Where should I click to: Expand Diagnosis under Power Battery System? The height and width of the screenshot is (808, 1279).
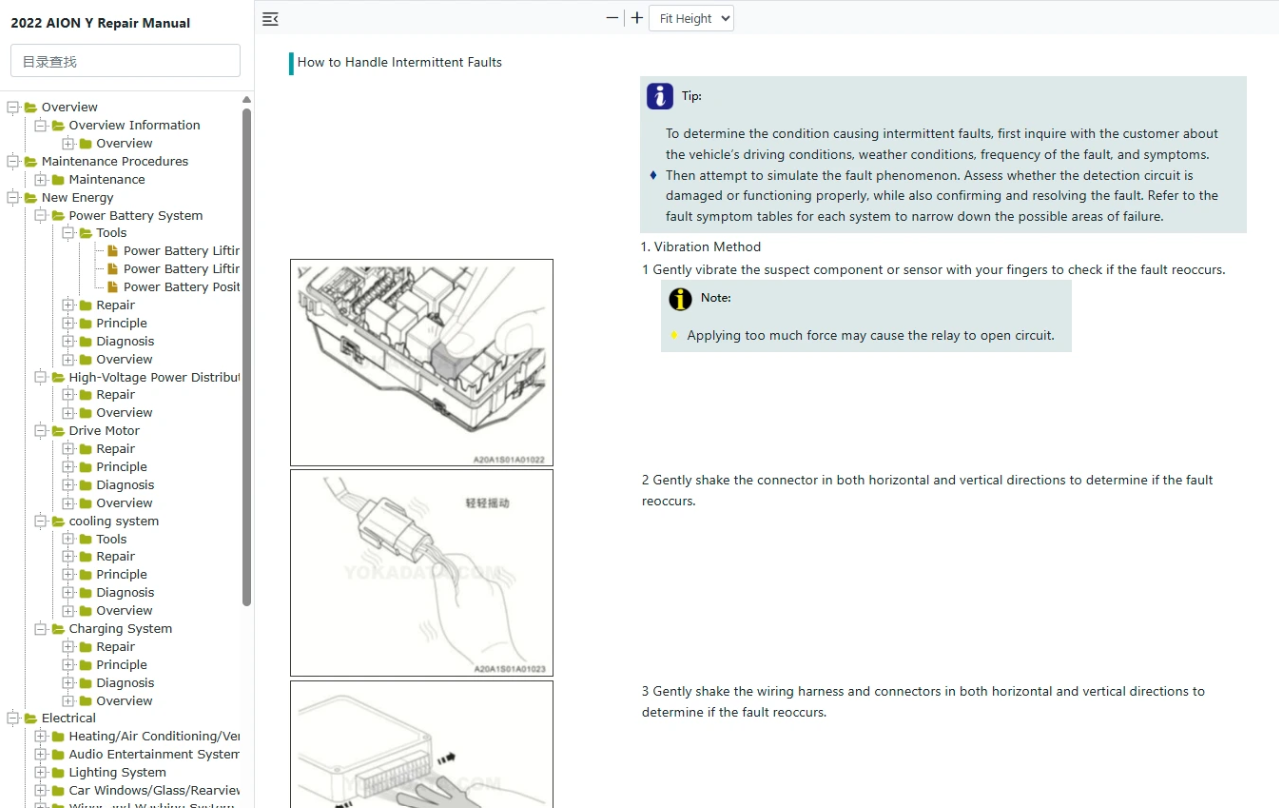[x=68, y=341]
